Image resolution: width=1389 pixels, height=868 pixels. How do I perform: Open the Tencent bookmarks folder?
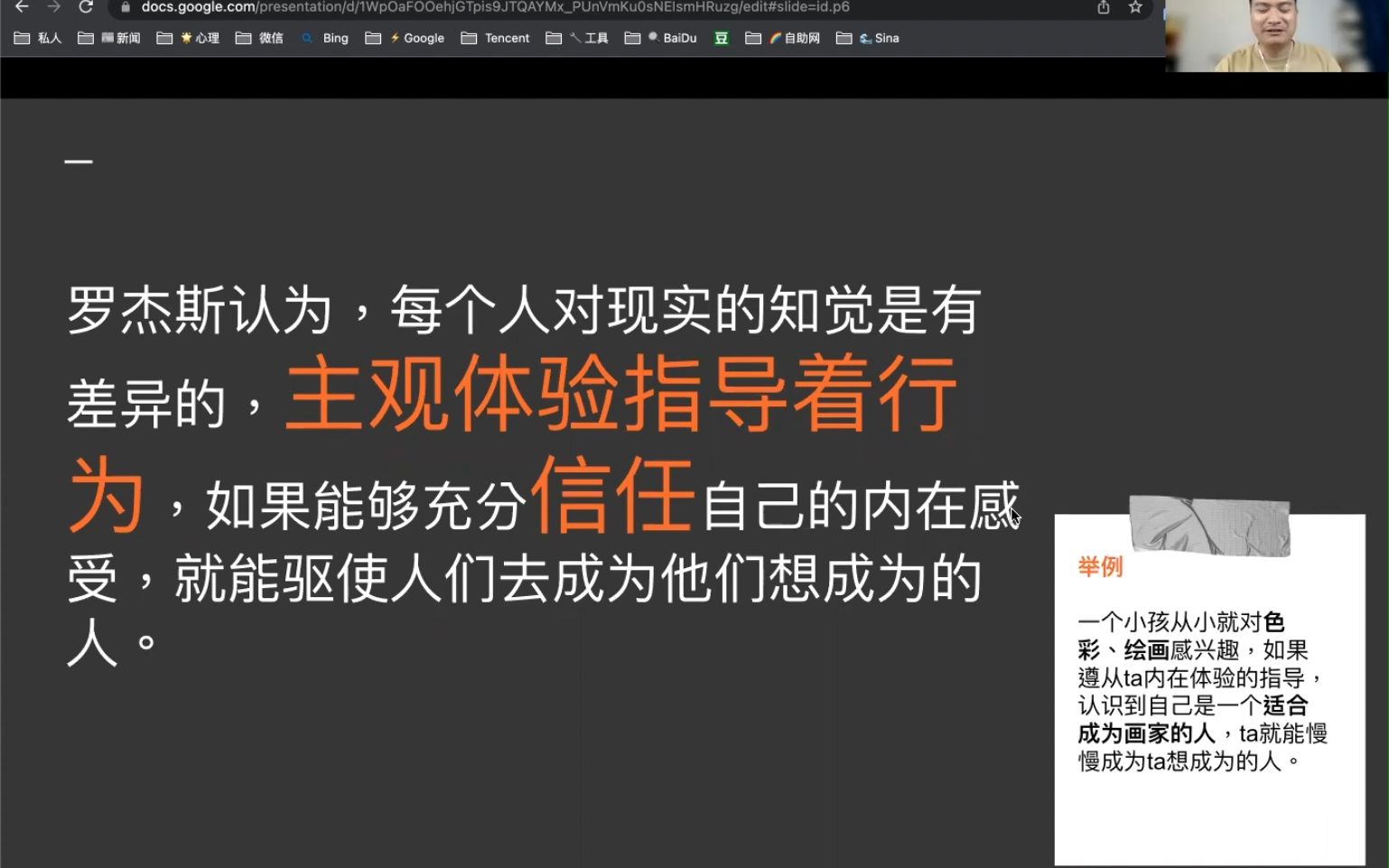[x=495, y=38]
